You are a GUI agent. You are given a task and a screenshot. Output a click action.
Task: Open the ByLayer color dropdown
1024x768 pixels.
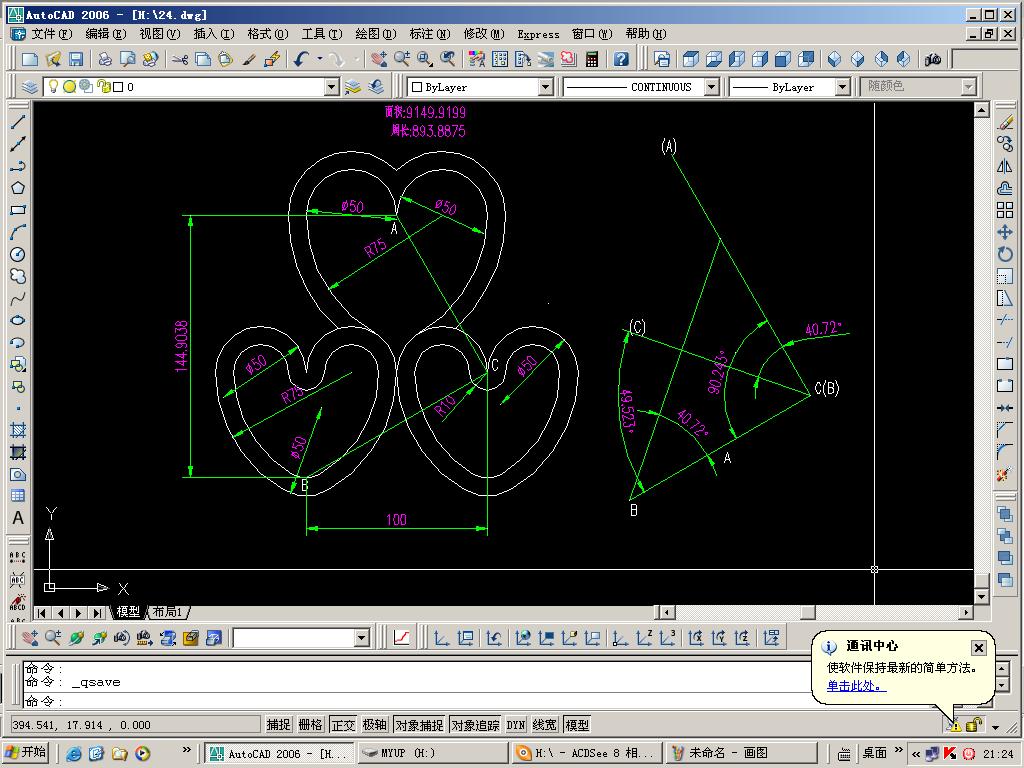(545, 86)
